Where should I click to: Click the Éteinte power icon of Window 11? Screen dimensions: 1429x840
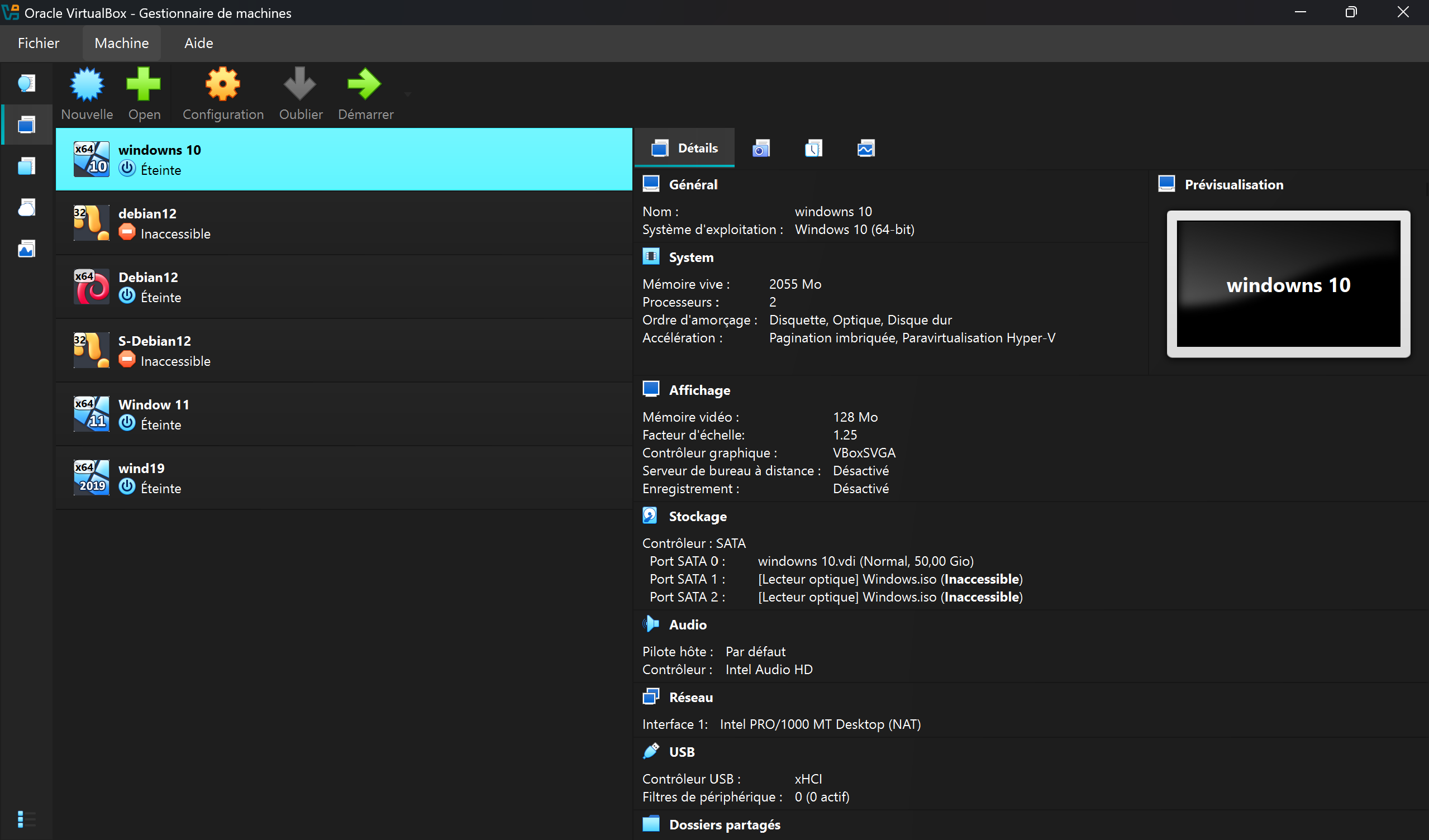pyautogui.click(x=127, y=423)
